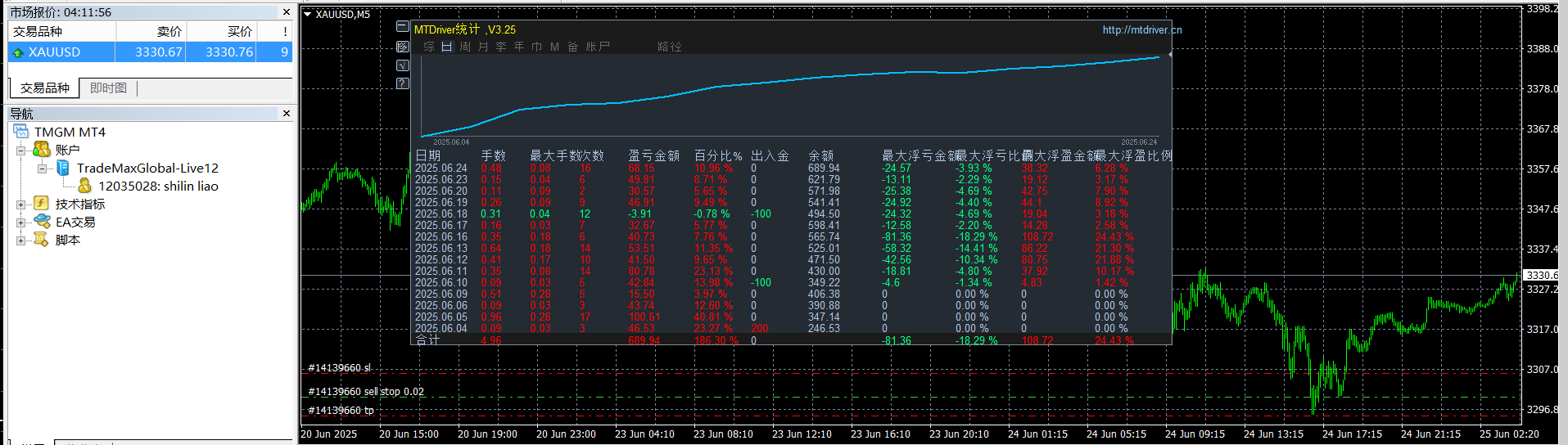Close the 市场报价 market watch panel
Viewport: 1568px width, 445px height.
point(287,12)
